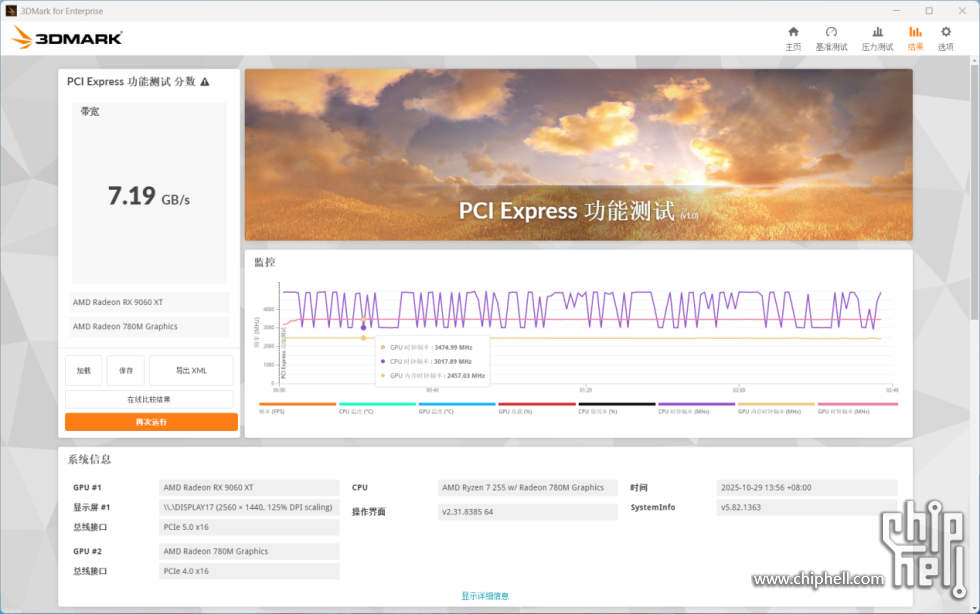Click the purple data point on monitoring chart
This screenshot has height=614, width=980.
click(x=363, y=327)
